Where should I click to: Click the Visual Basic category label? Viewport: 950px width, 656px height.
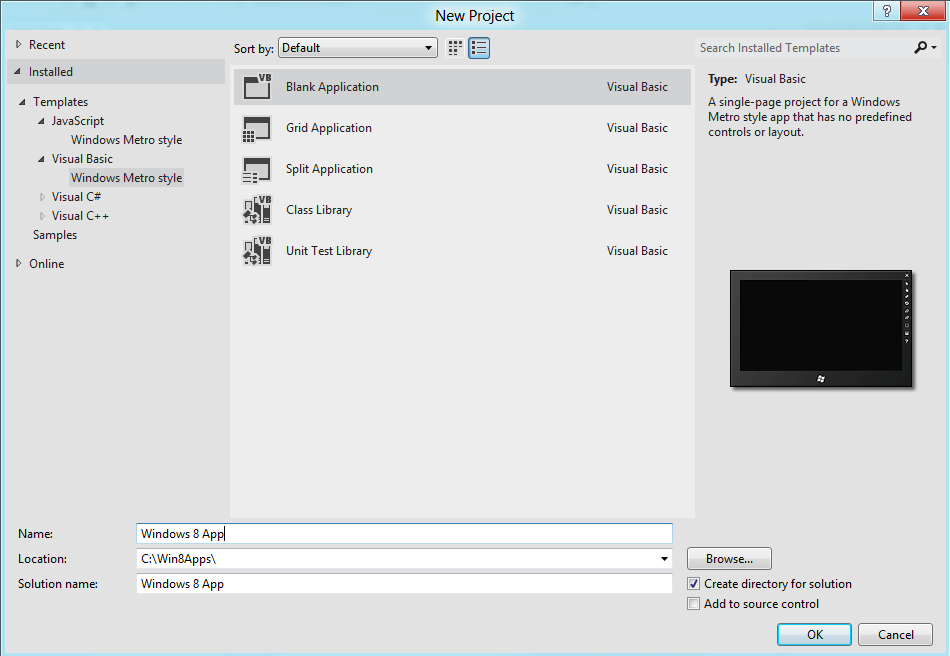pyautogui.click(x=82, y=159)
